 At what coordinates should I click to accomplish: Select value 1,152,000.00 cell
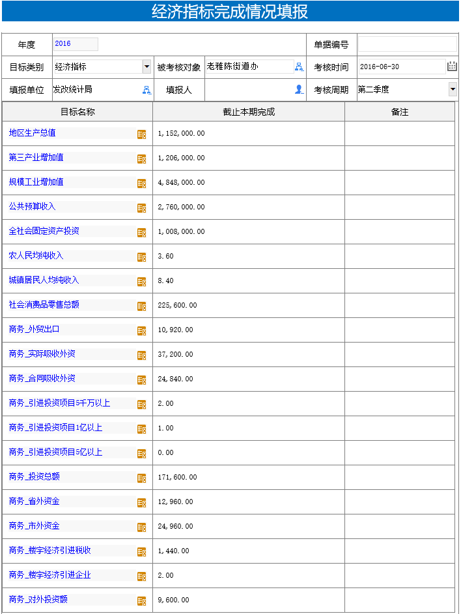click(249, 134)
